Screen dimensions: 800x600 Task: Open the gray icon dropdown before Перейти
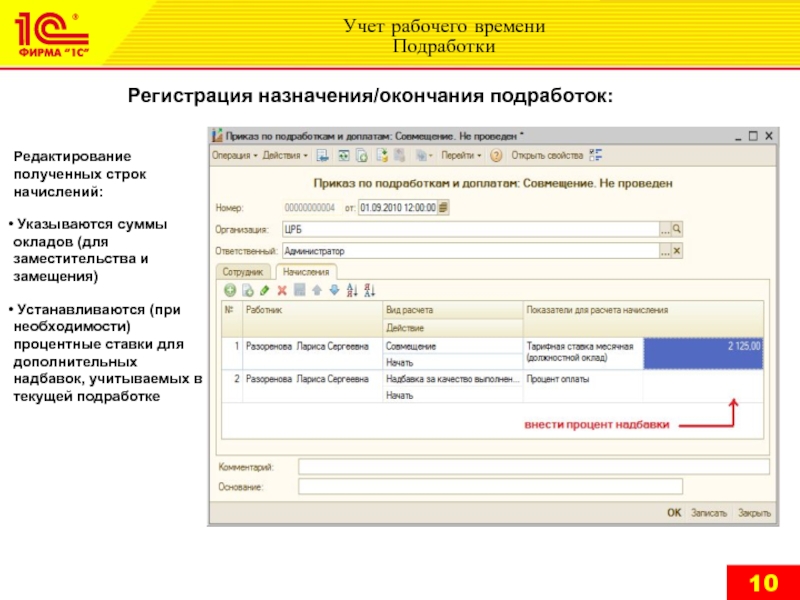423,156
